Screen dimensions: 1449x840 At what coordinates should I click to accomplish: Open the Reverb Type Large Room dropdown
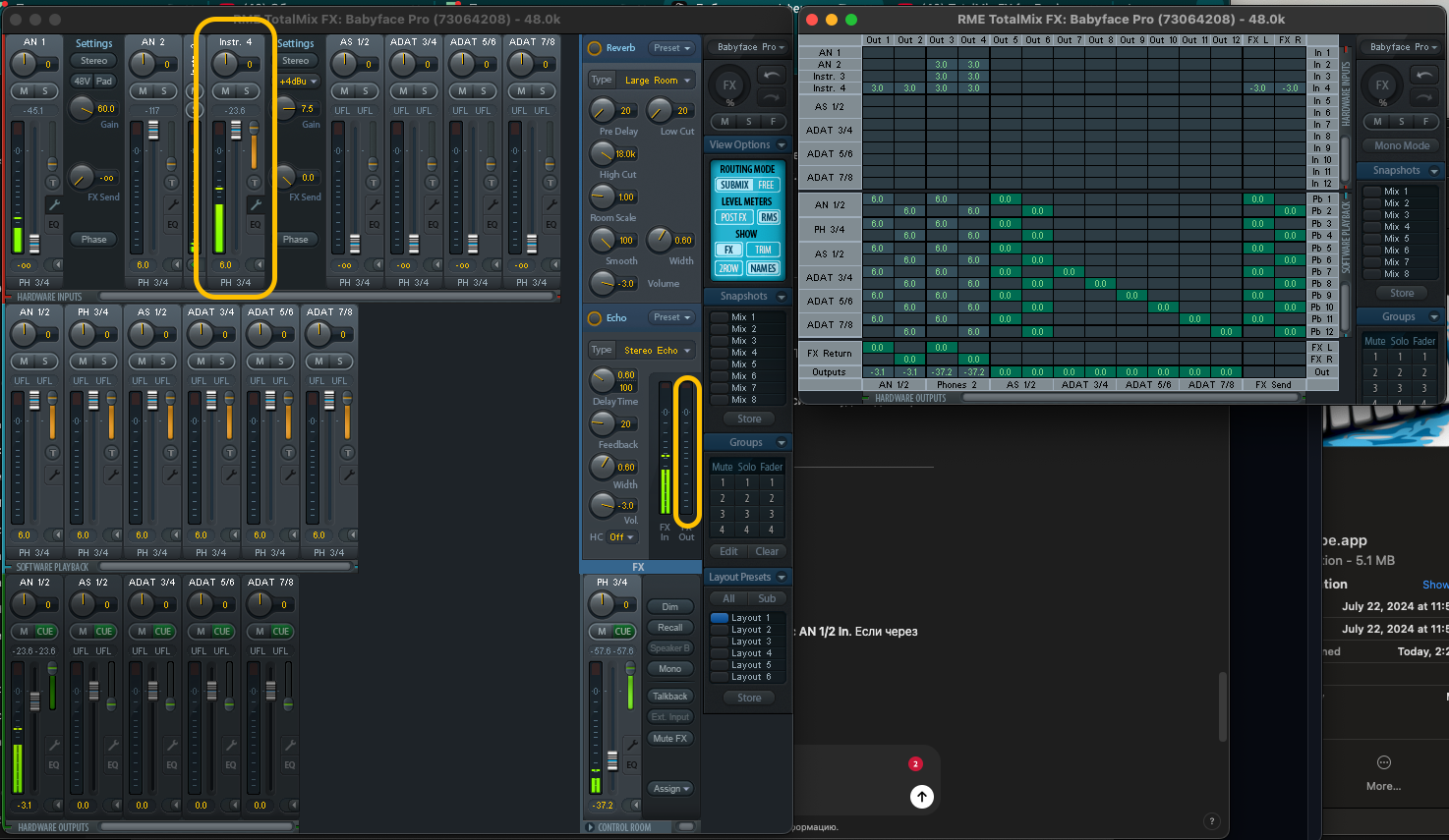[x=657, y=81]
